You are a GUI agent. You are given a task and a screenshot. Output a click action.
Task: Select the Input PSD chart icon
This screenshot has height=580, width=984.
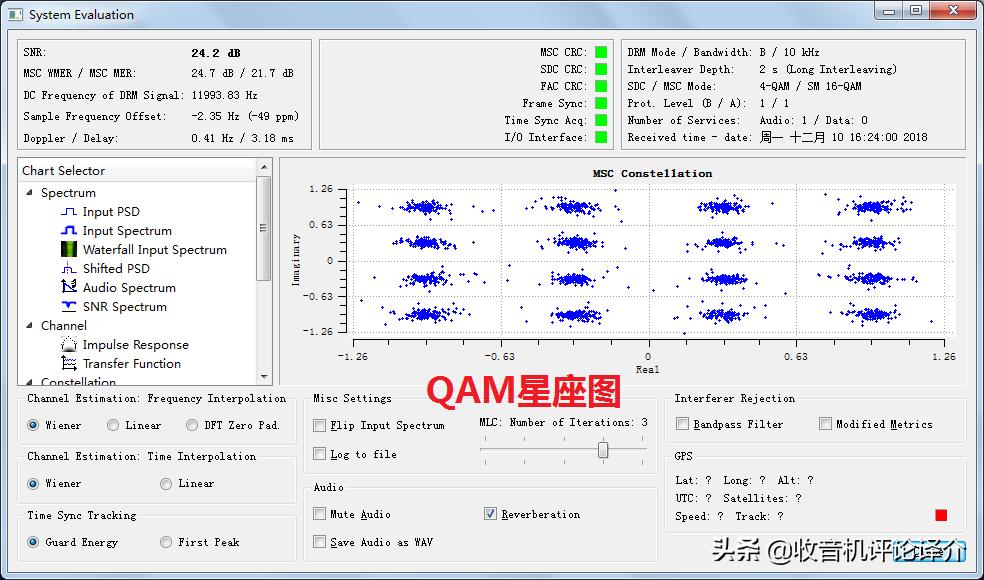(69, 212)
